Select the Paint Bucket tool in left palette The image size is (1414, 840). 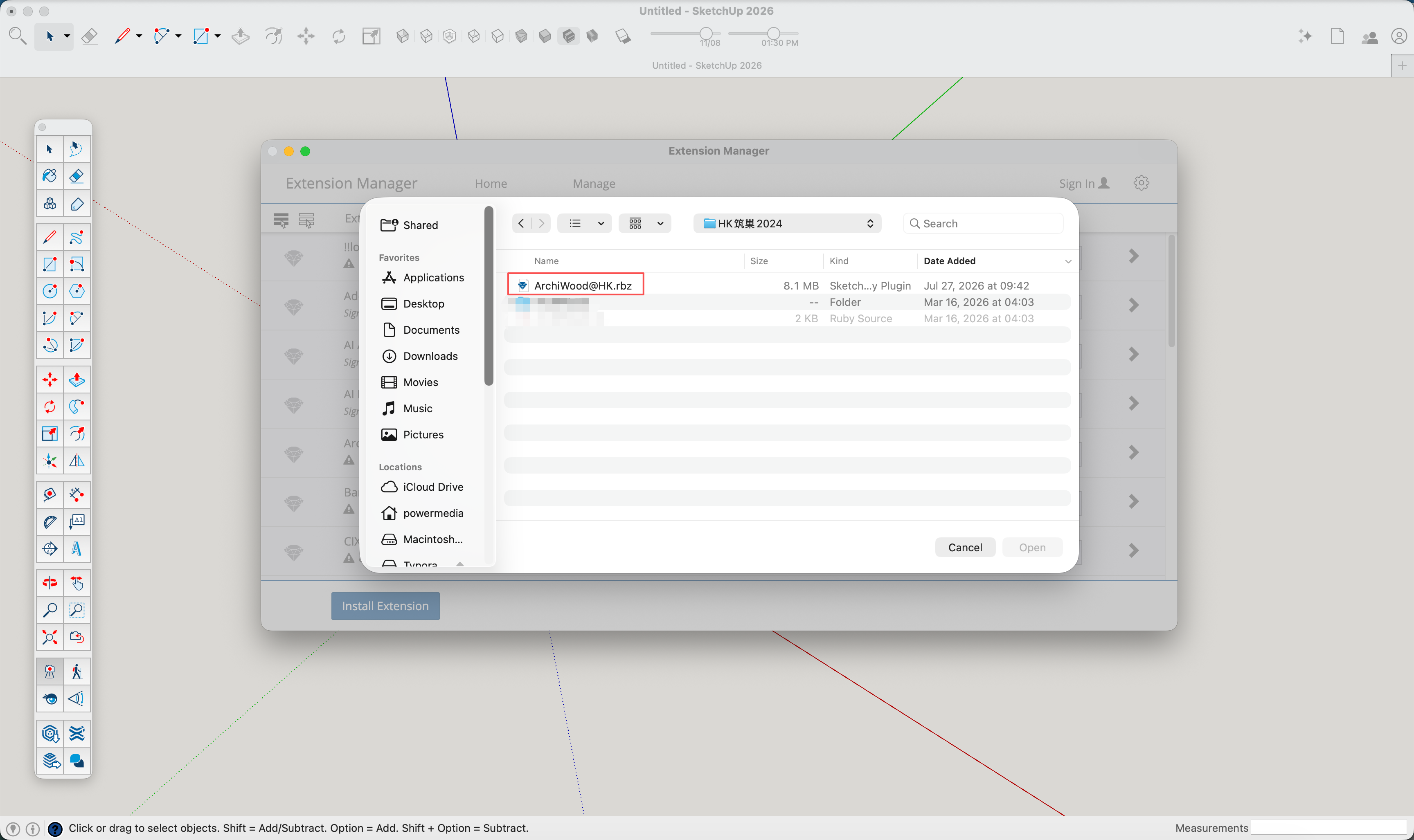click(x=50, y=176)
